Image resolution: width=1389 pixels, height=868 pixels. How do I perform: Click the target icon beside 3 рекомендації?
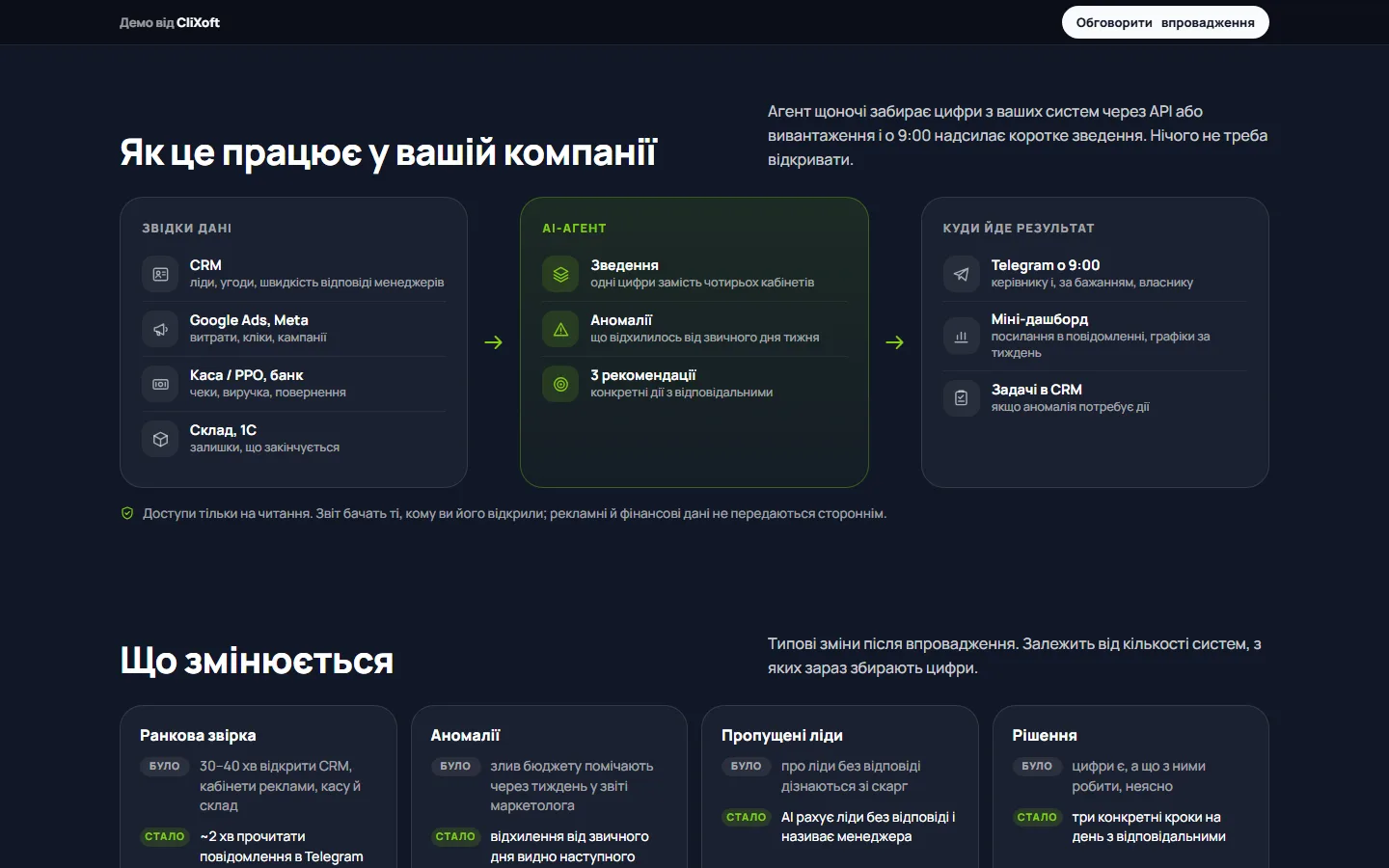click(560, 384)
